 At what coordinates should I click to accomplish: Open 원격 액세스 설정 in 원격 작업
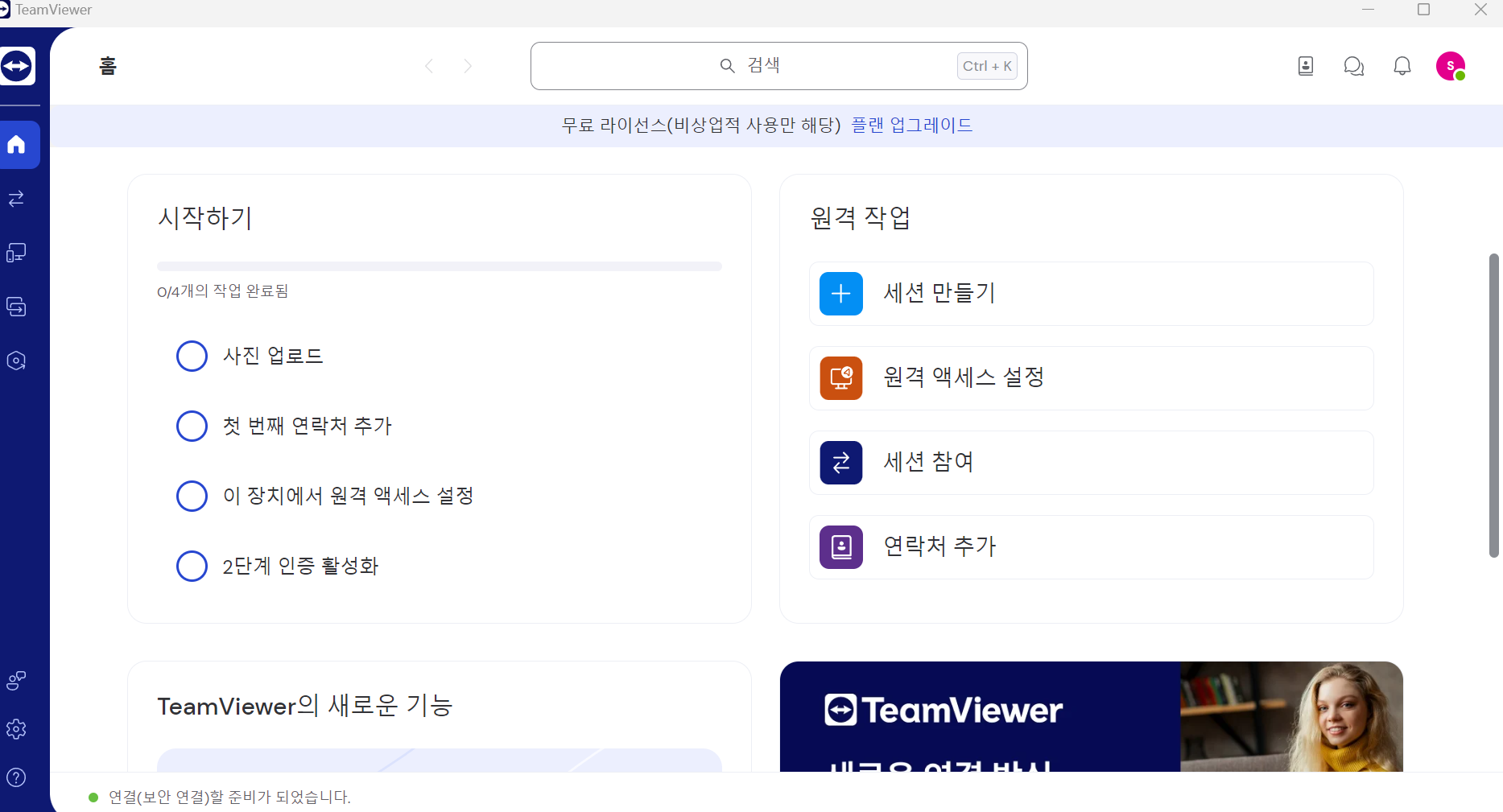coord(1090,378)
